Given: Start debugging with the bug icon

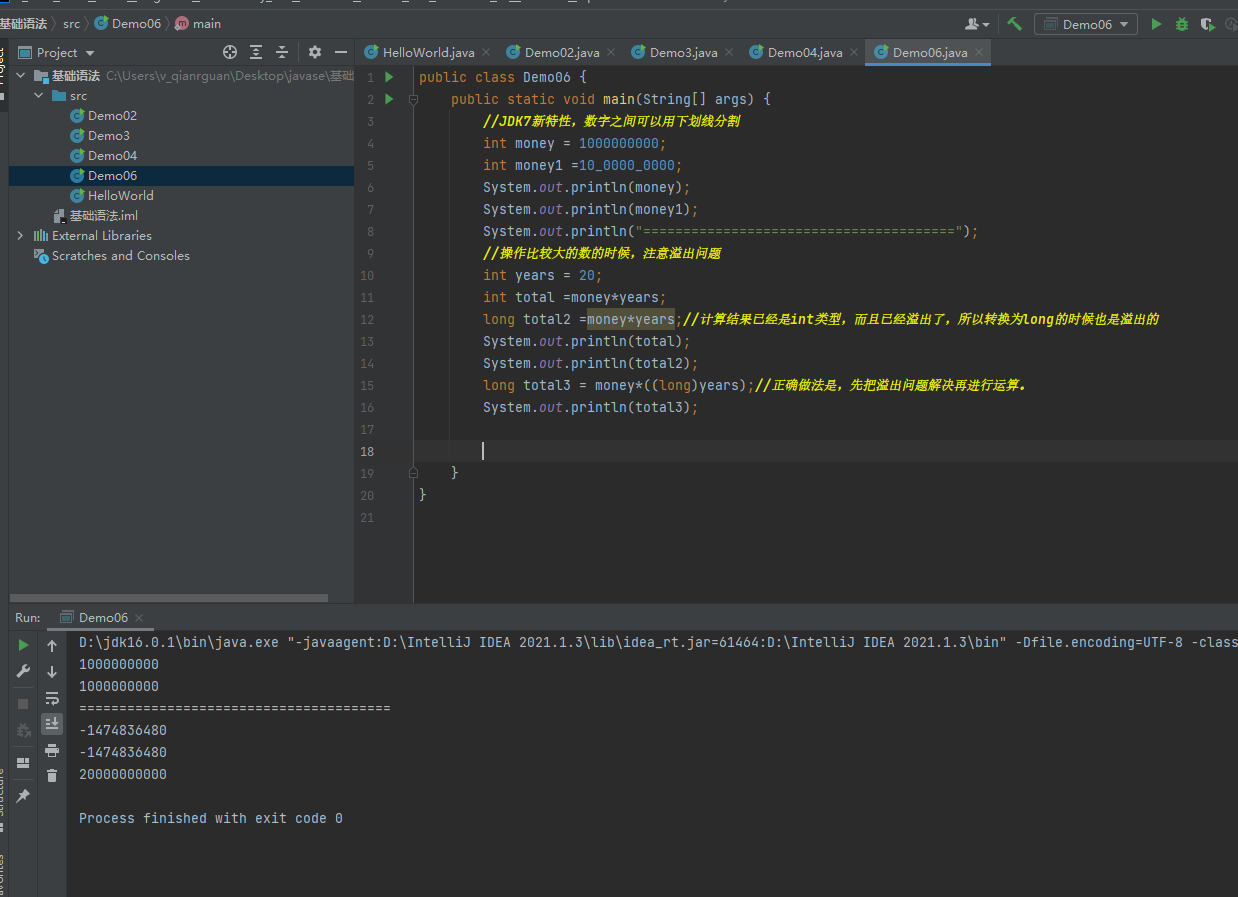Looking at the screenshot, I should tap(1182, 24).
